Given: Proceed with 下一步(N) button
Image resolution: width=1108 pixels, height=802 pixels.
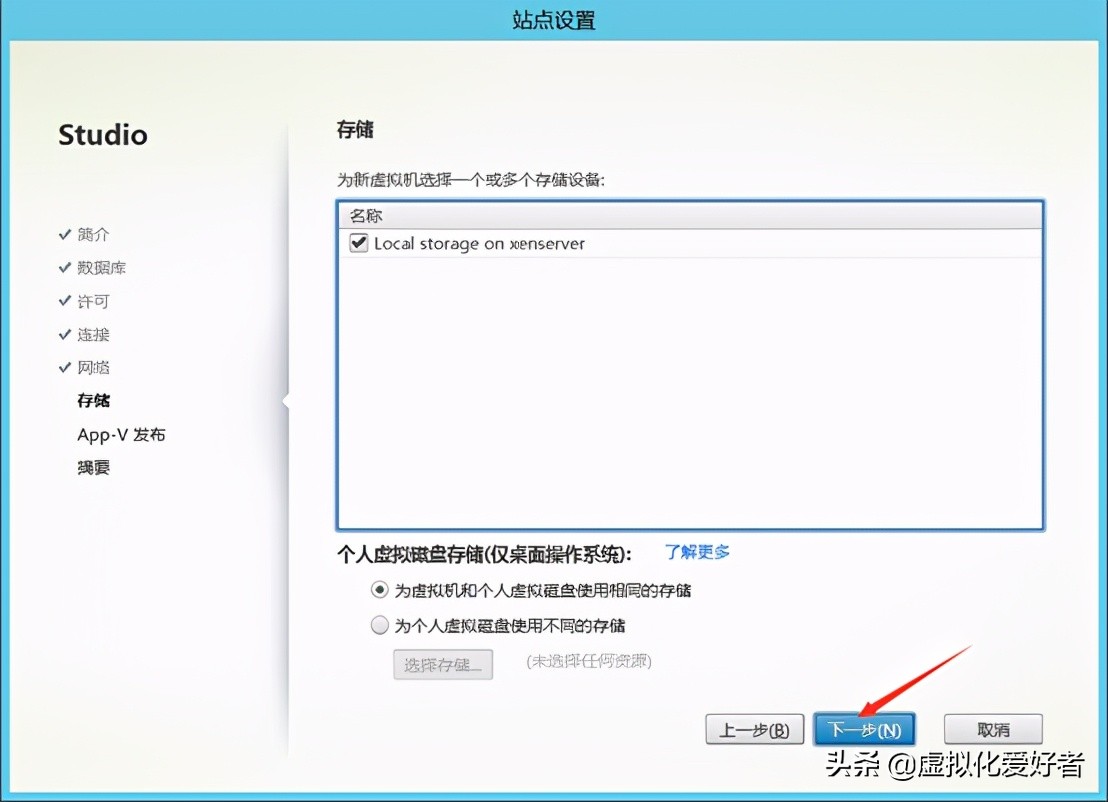Looking at the screenshot, I should (864, 730).
